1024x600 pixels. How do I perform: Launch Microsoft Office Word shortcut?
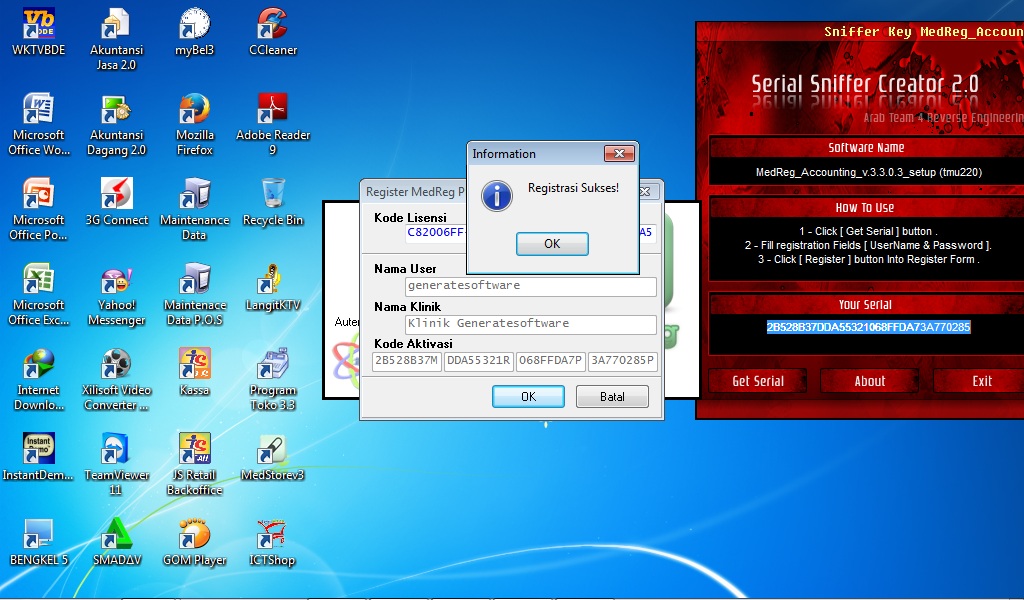coord(39,124)
